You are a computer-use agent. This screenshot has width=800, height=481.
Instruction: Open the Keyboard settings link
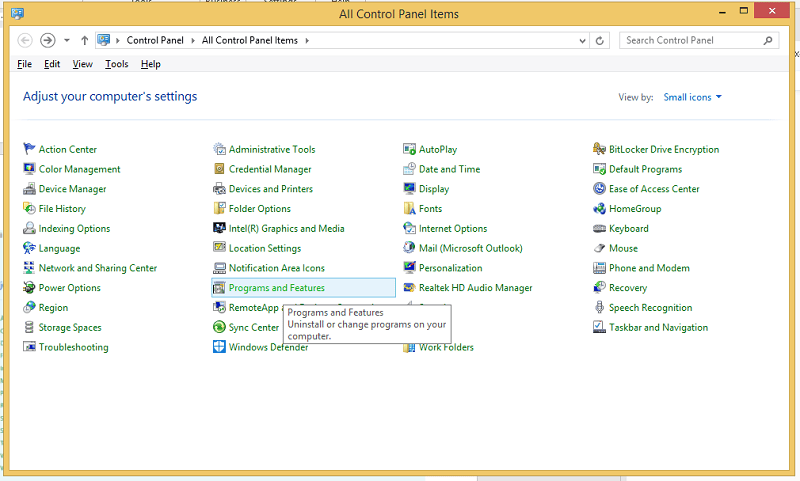tap(629, 229)
